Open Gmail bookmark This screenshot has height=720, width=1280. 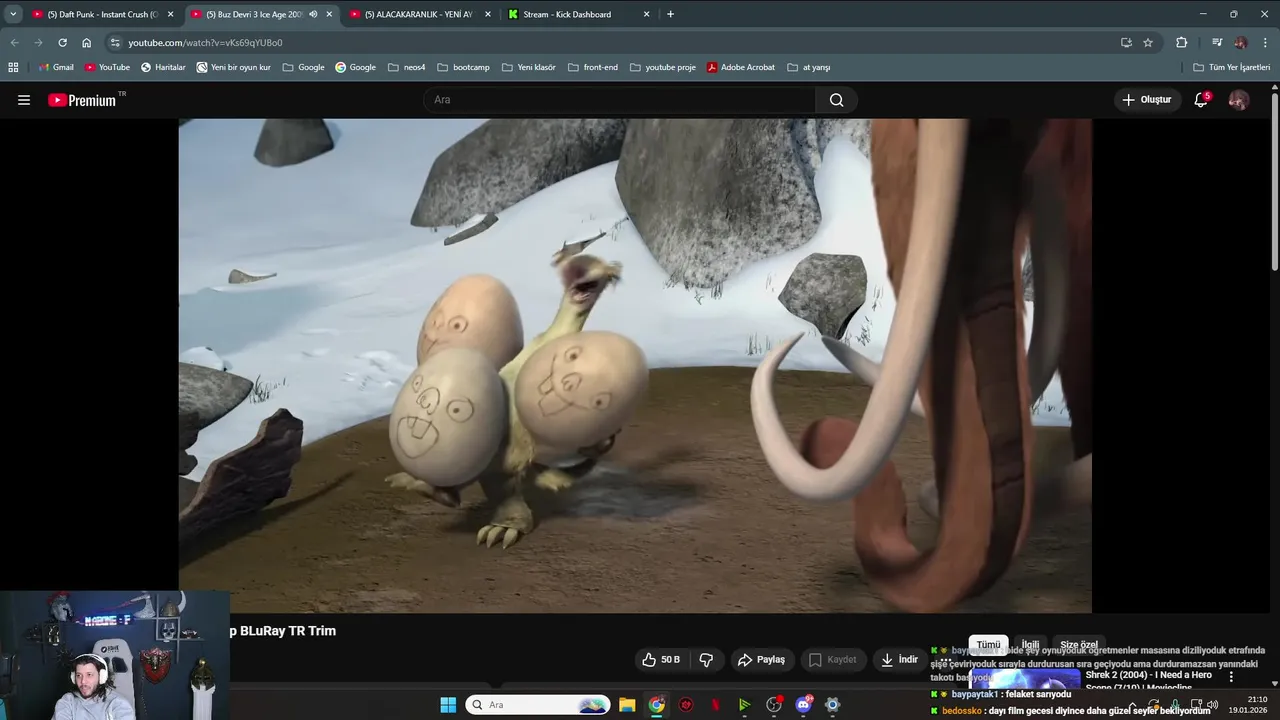click(55, 67)
